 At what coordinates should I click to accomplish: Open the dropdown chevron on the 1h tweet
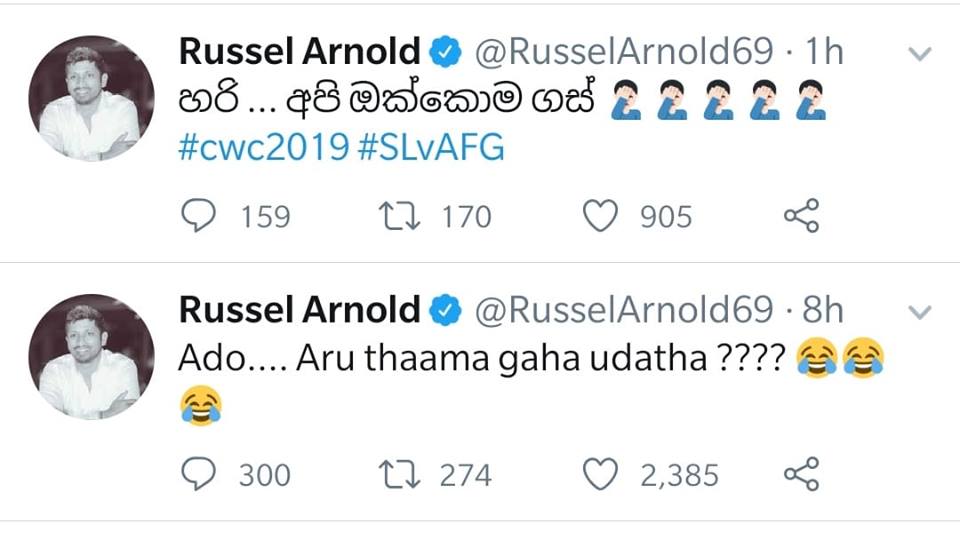[920, 54]
